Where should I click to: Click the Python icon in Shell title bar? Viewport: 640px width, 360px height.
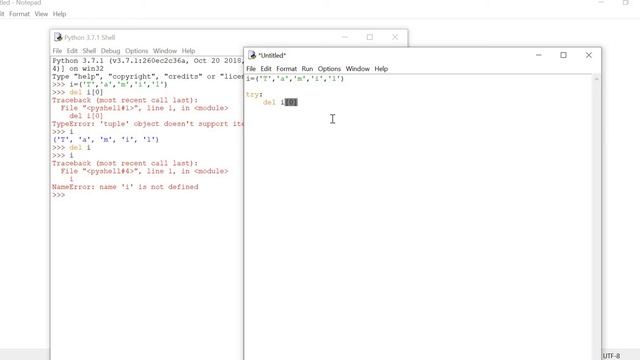(58, 37)
